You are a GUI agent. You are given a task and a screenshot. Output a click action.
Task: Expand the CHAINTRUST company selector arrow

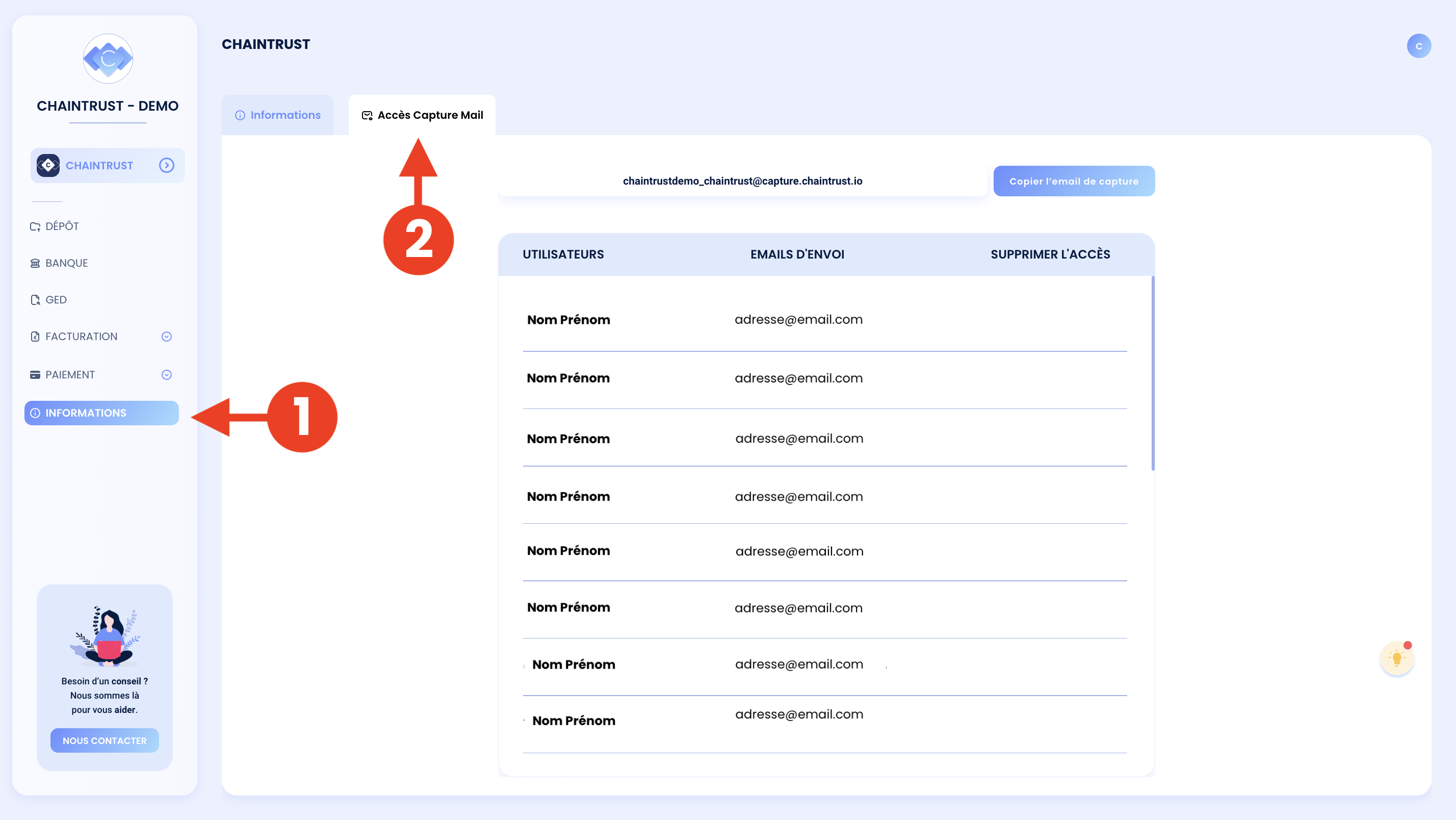[x=166, y=165]
